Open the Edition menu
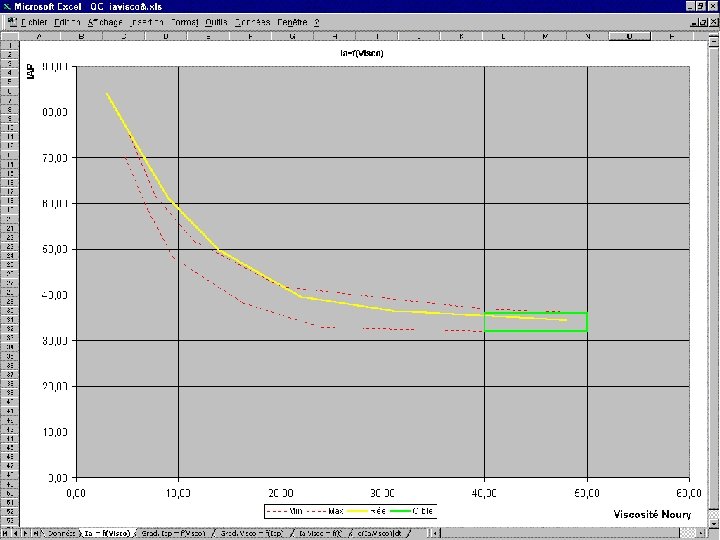The height and width of the screenshot is (540, 720). pos(67,22)
